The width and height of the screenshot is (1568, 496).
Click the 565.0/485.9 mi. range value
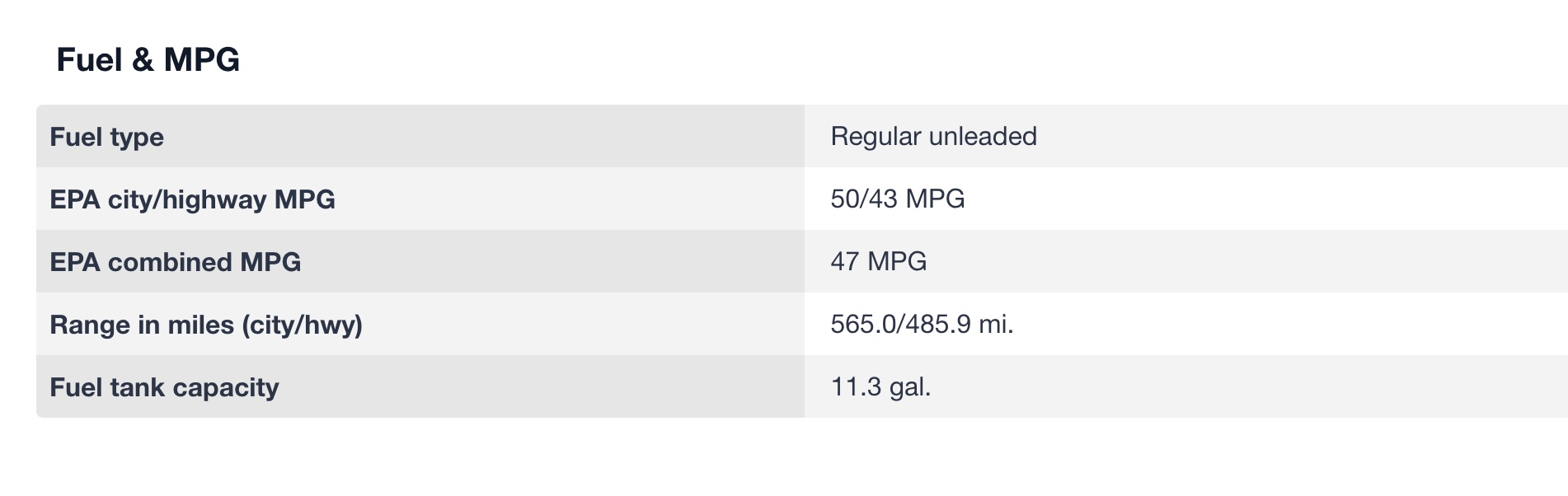(x=922, y=324)
